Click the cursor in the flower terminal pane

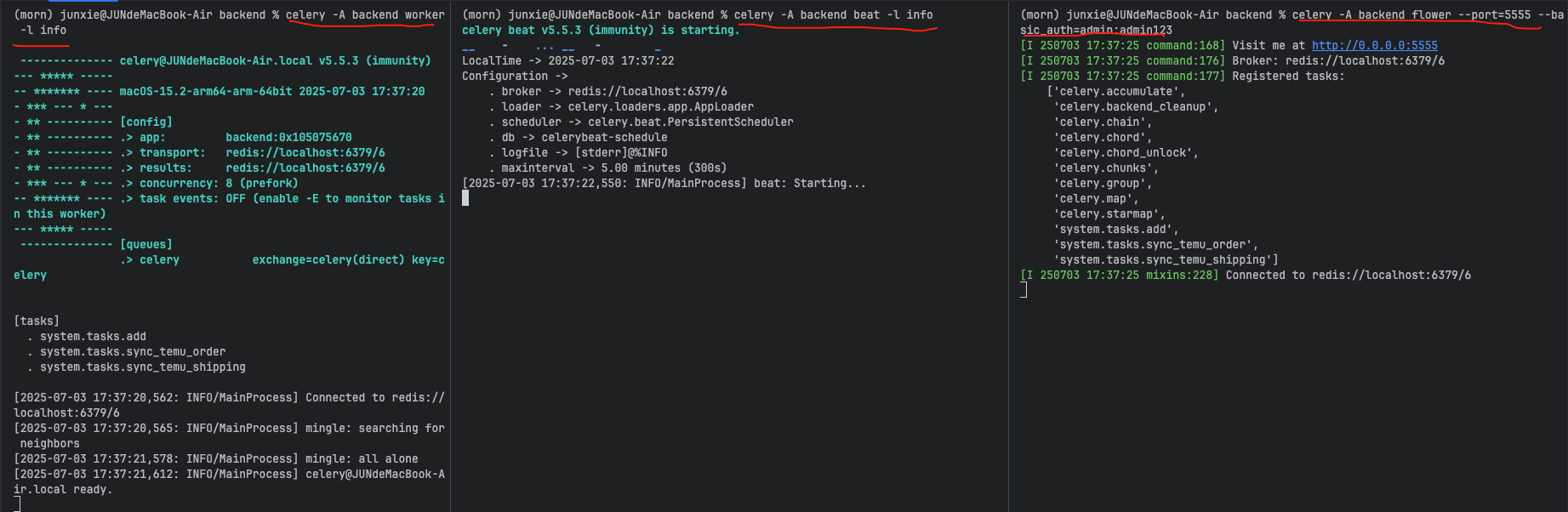1023,290
